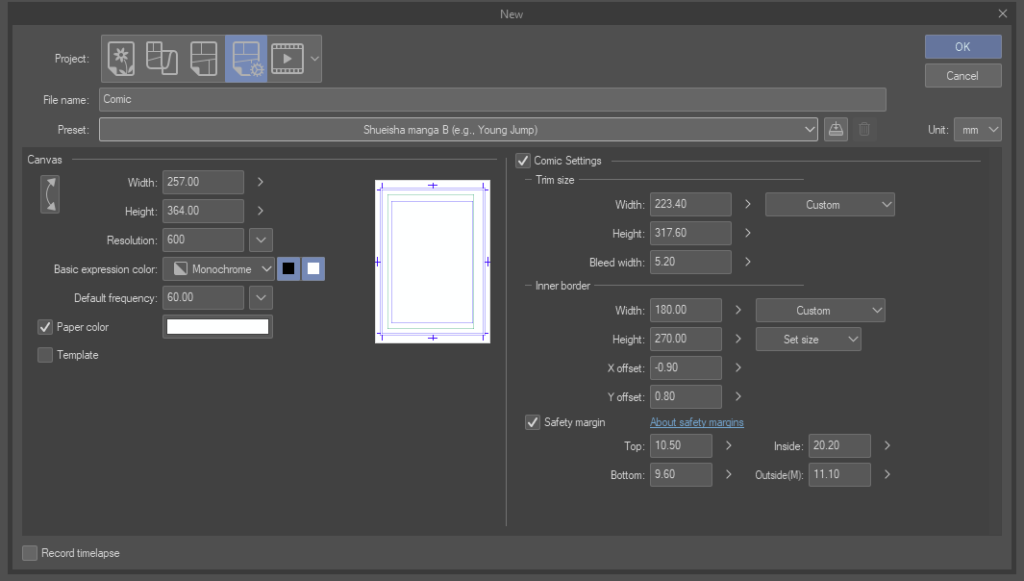Click the safety margin Top field 10.50
This screenshot has height=581, width=1024.
(x=680, y=446)
